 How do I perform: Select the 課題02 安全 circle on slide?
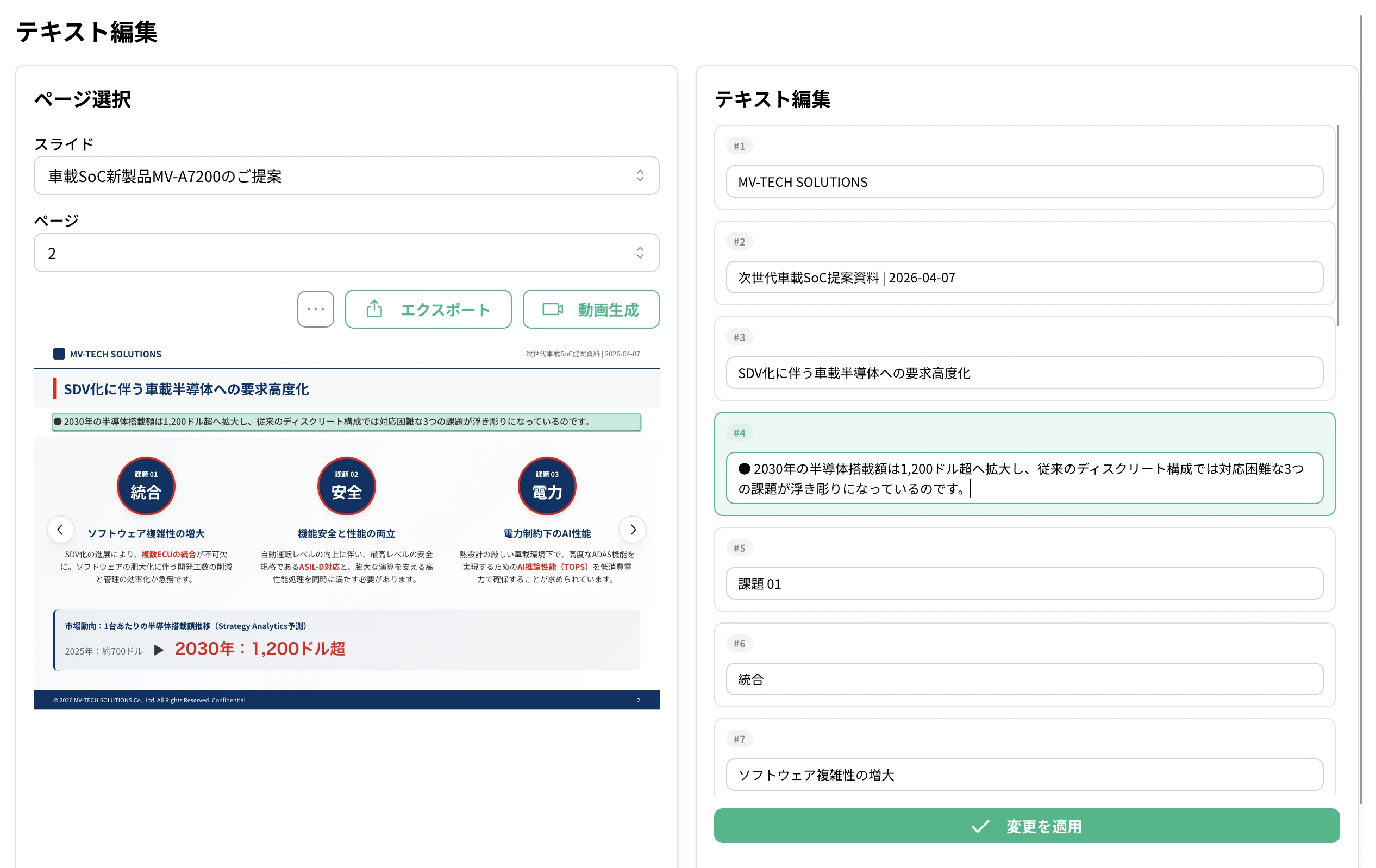pos(346,486)
